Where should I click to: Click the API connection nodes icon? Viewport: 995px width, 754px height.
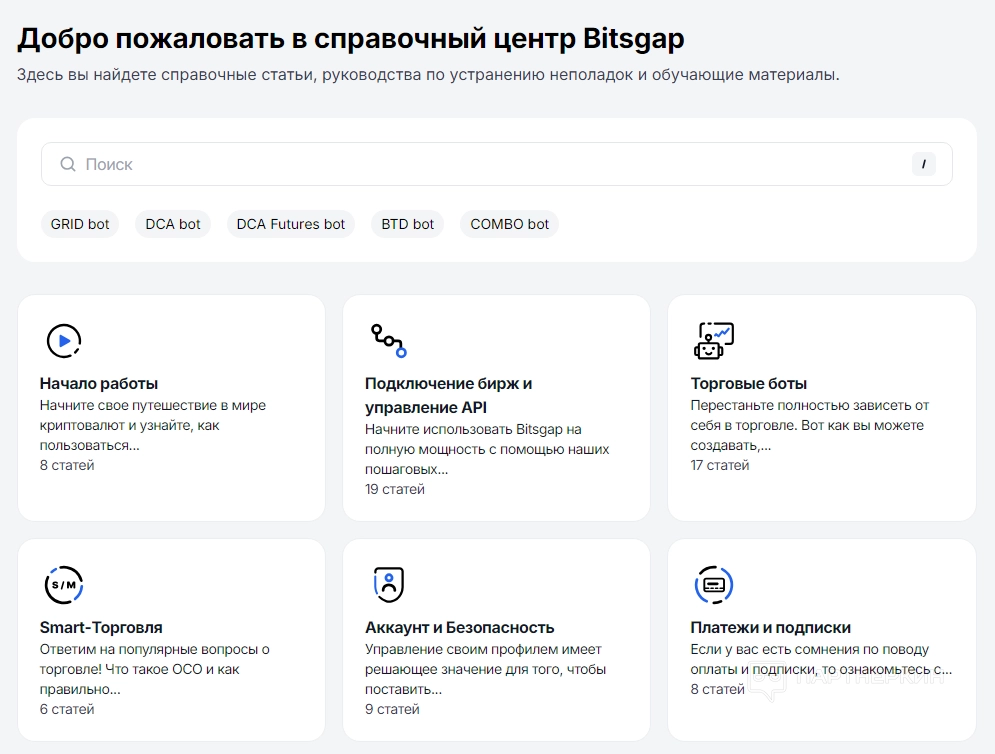388,341
